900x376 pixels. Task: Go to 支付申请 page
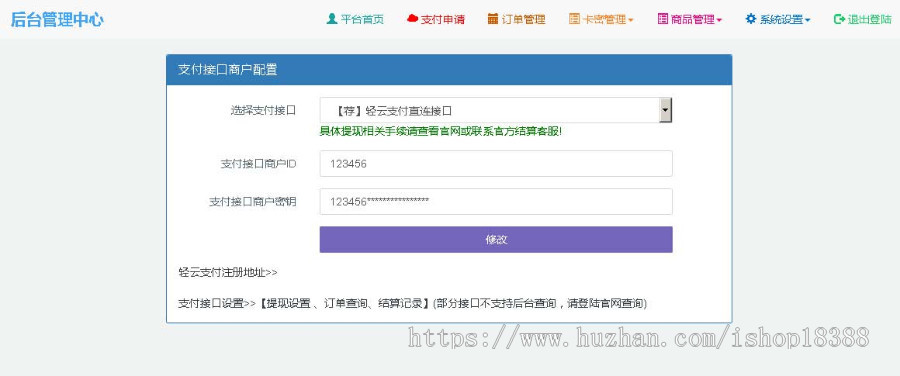(436, 19)
